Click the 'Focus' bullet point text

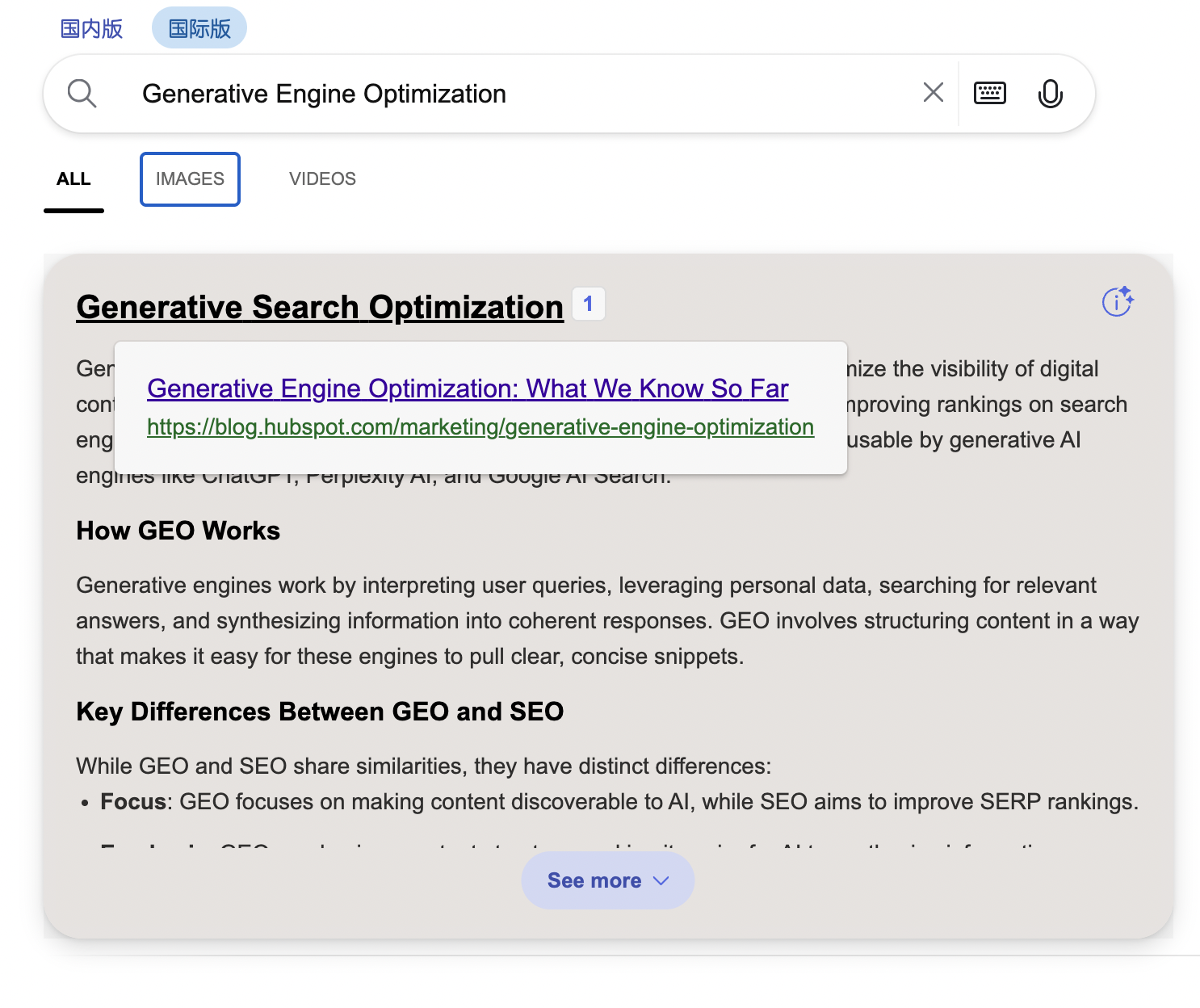tap(619, 802)
